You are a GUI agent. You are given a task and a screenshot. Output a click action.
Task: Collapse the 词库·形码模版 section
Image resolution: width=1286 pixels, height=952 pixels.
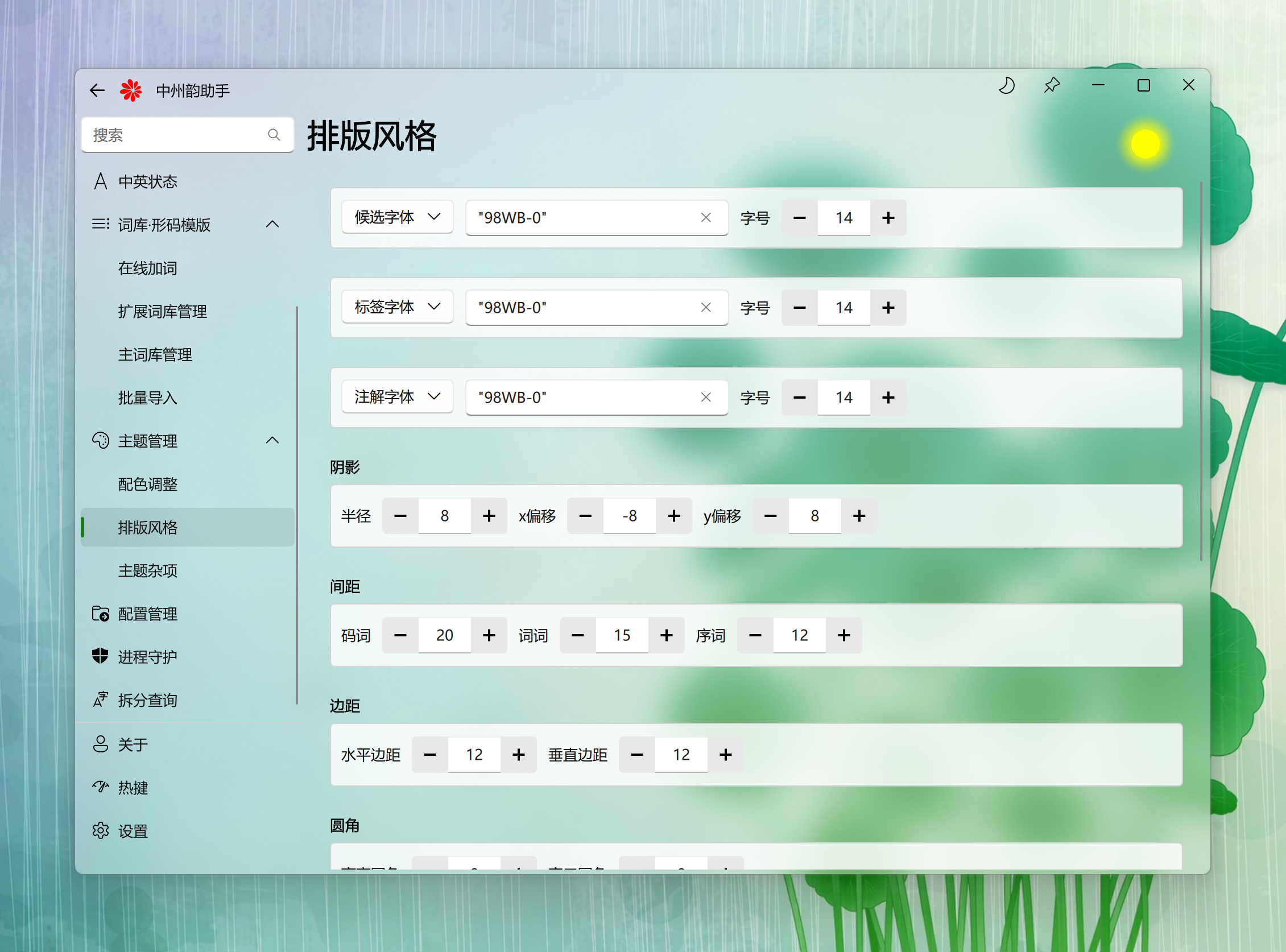click(272, 225)
